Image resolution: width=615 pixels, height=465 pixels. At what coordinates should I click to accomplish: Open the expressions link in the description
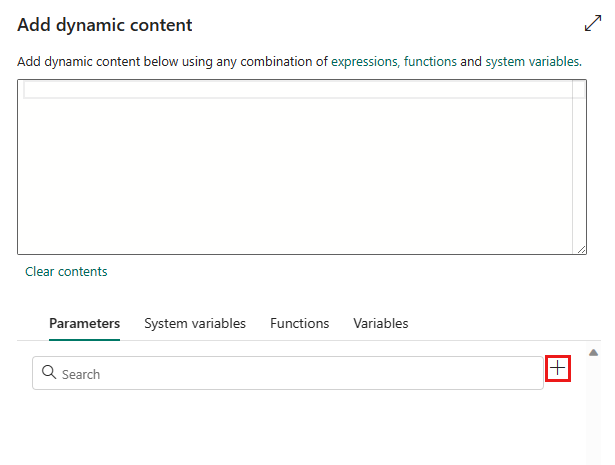[365, 61]
